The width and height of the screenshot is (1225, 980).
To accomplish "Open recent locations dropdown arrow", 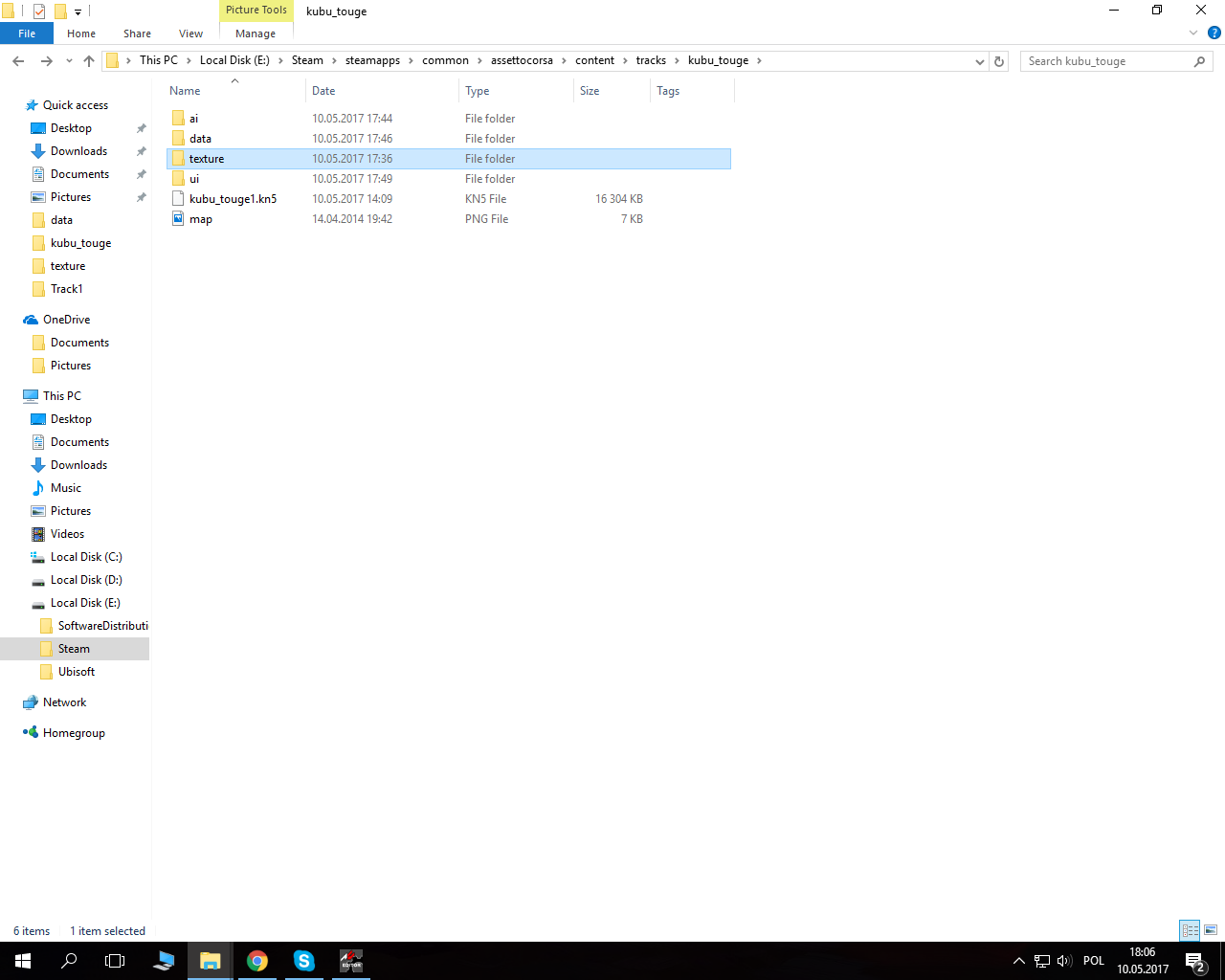I will (69, 61).
